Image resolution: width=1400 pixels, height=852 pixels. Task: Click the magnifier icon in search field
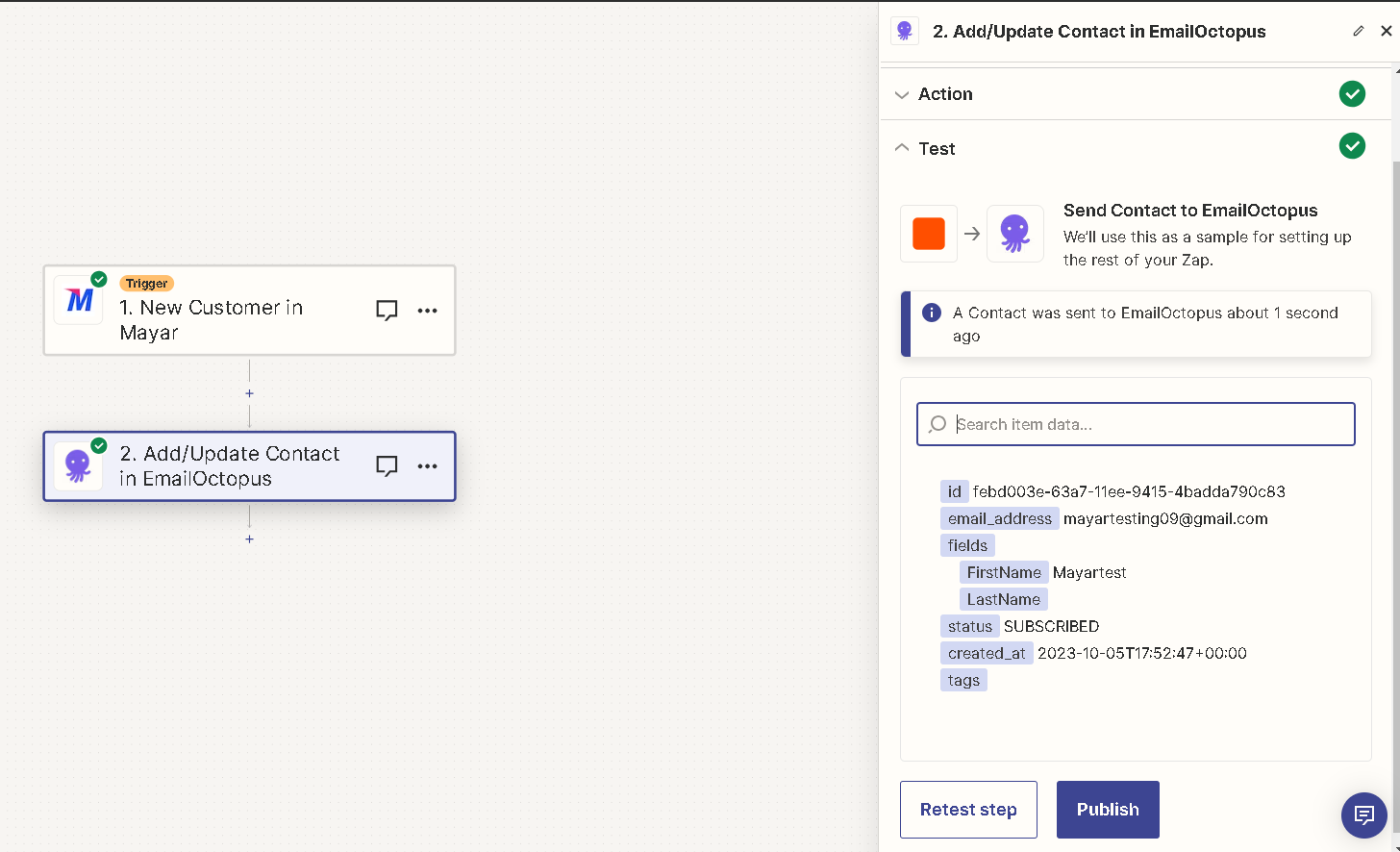pyautogui.click(x=937, y=424)
